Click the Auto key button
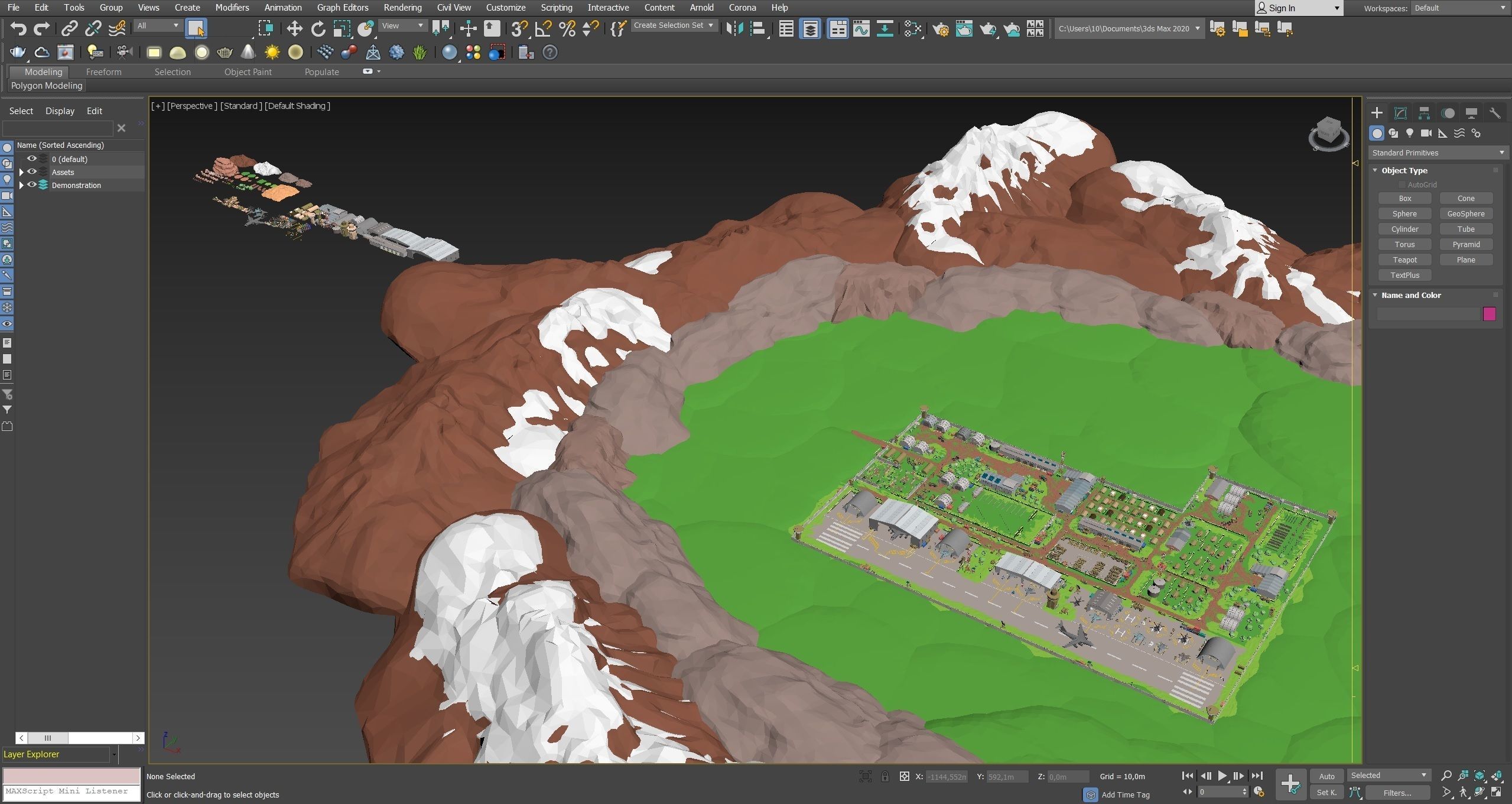1512x804 pixels. point(1326,776)
